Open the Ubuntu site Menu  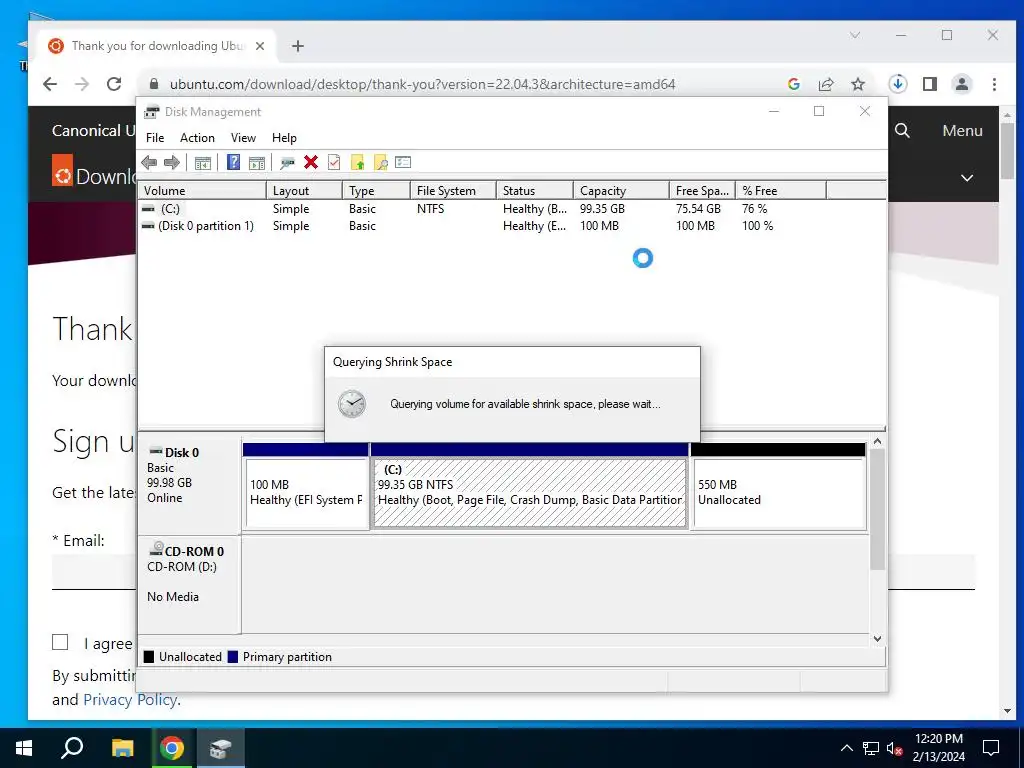click(963, 131)
